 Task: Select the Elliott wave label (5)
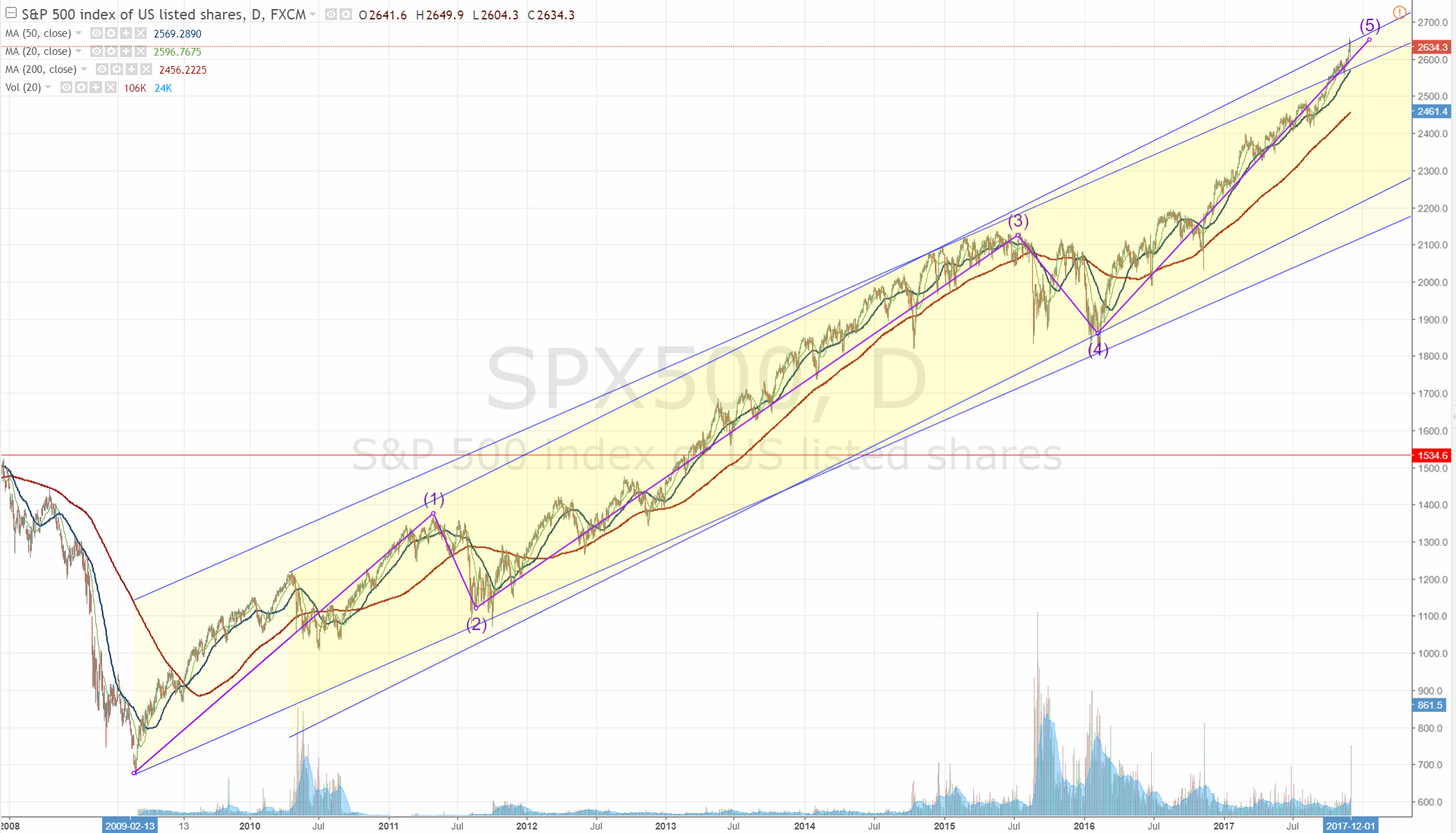click(1370, 26)
